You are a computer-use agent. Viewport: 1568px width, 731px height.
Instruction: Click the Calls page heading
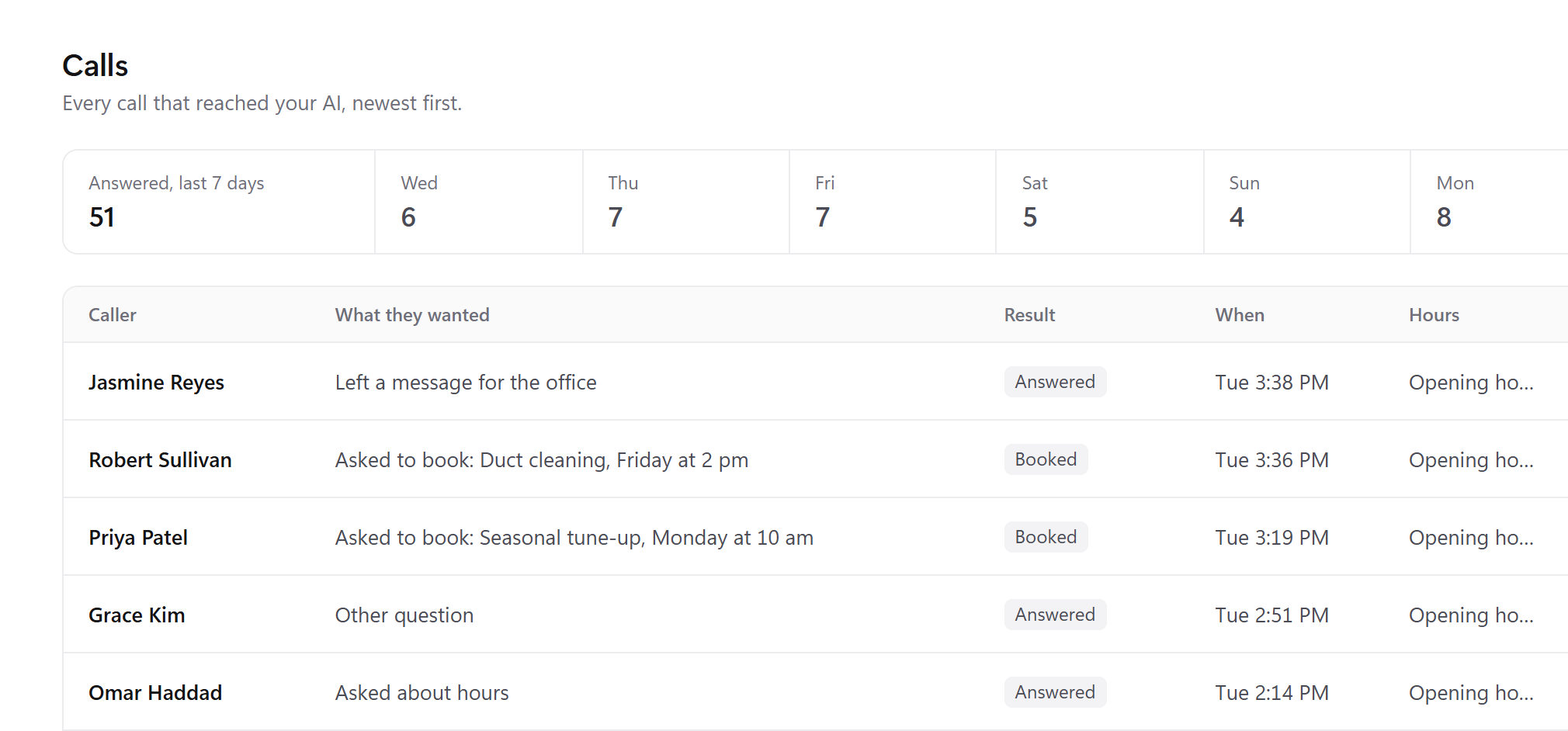pos(95,66)
